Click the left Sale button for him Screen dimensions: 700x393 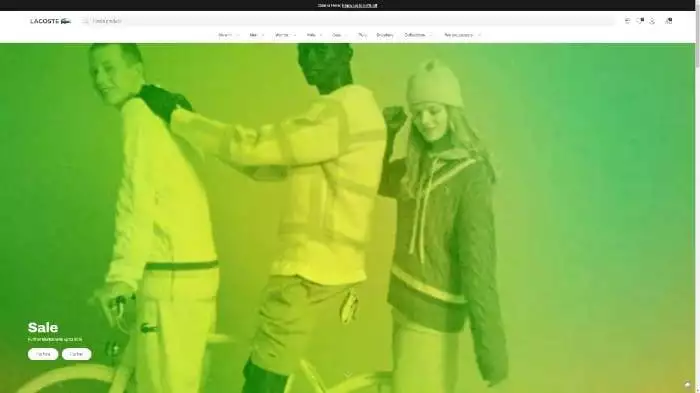[43, 354]
